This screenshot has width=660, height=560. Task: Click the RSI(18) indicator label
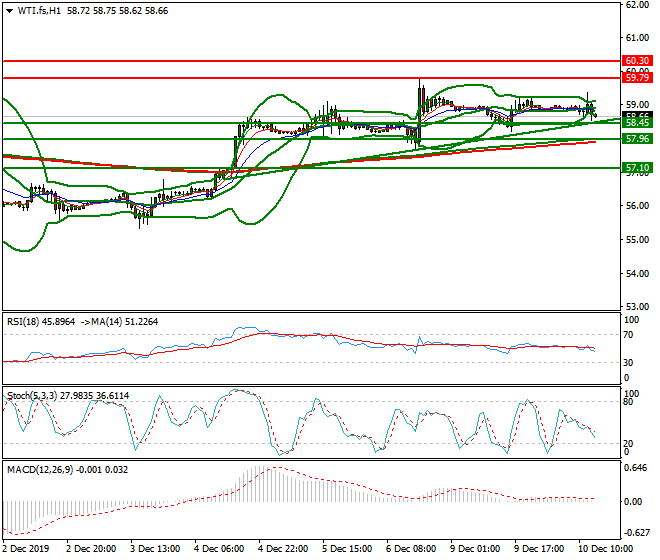click(27, 321)
